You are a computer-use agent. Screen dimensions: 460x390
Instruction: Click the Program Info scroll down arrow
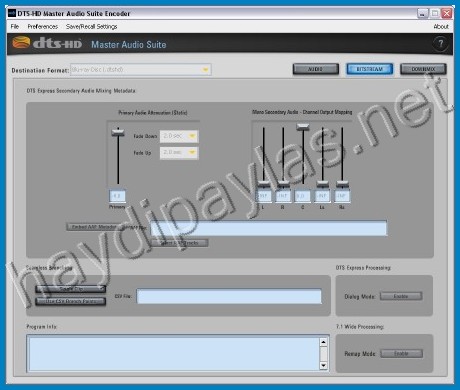click(323, 366)
